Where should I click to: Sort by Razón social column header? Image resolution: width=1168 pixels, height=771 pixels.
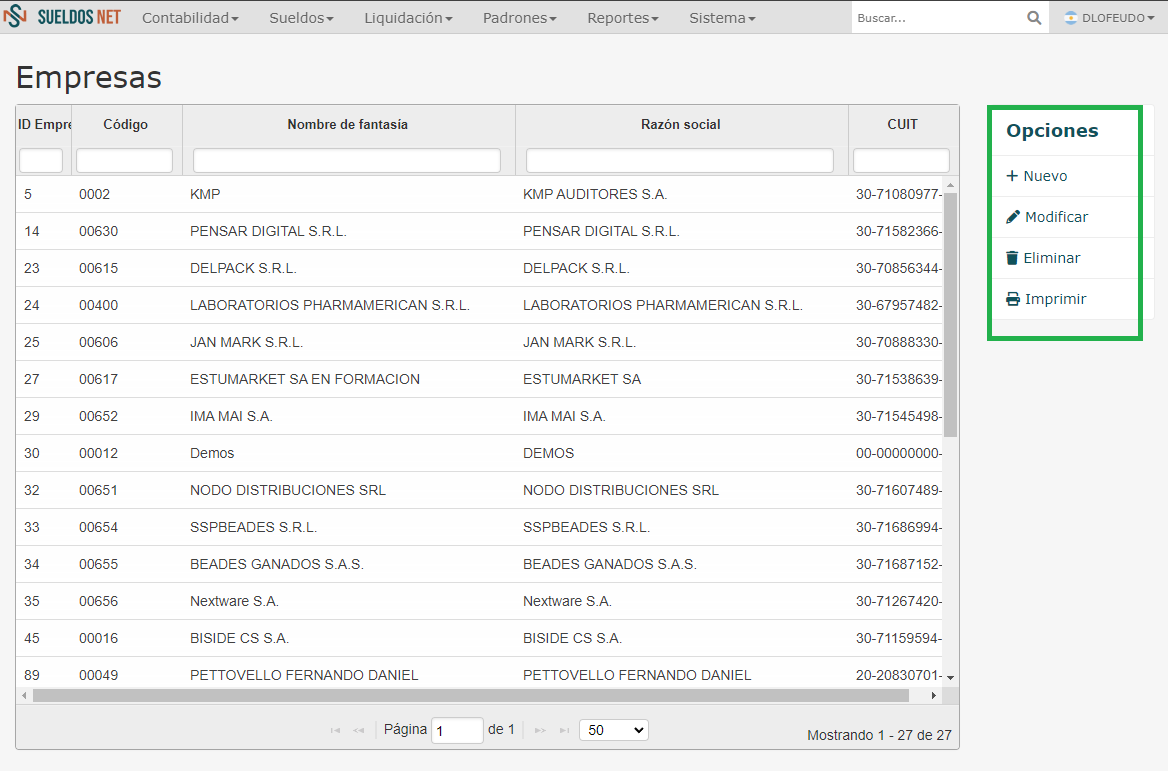(681, 124)
